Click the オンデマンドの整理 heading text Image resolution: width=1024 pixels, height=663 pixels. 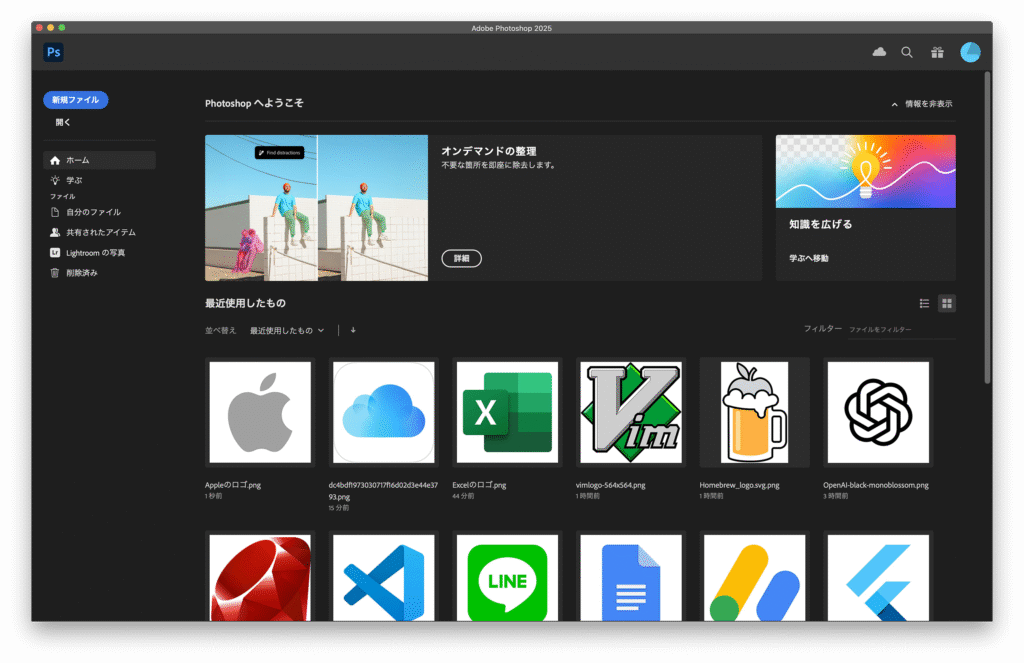(x=489, y=151)
